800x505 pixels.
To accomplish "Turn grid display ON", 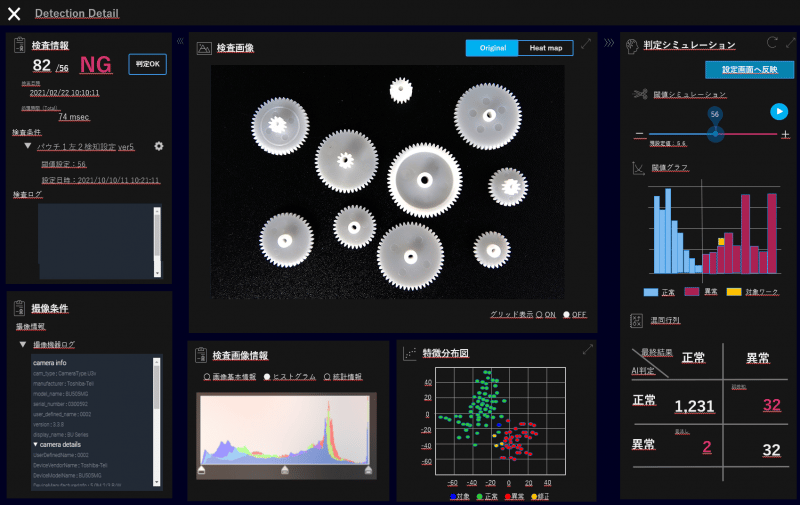I will tap(539, 315).
